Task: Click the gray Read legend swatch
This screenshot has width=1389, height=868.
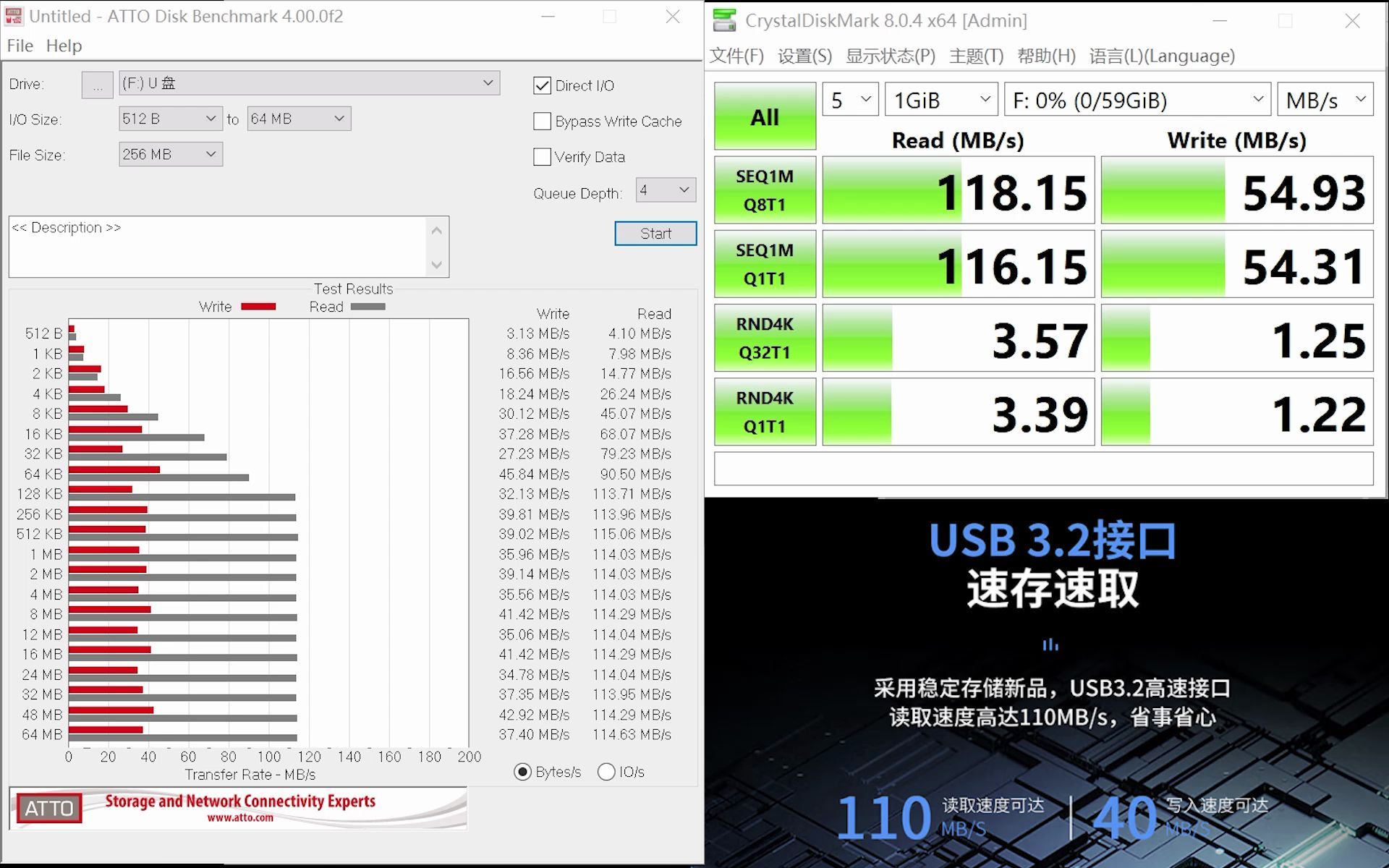Action: coord(368,307)
